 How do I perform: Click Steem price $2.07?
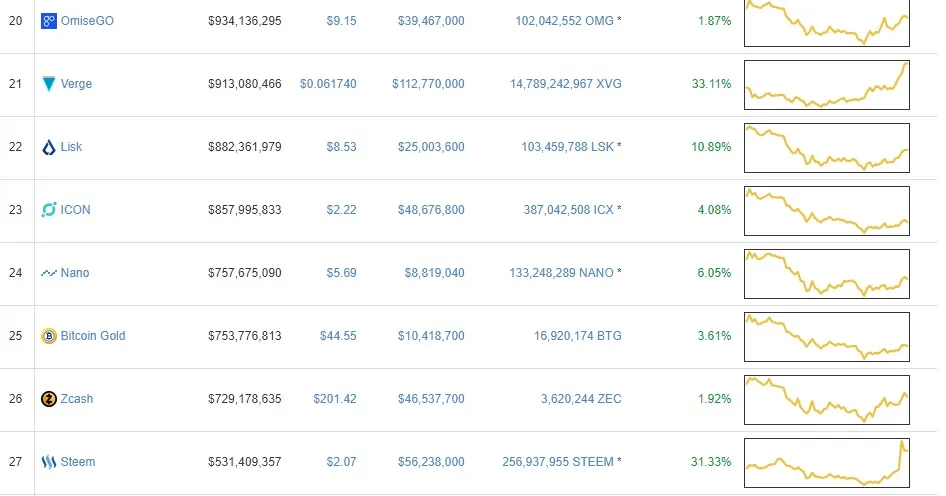(341, 462)
